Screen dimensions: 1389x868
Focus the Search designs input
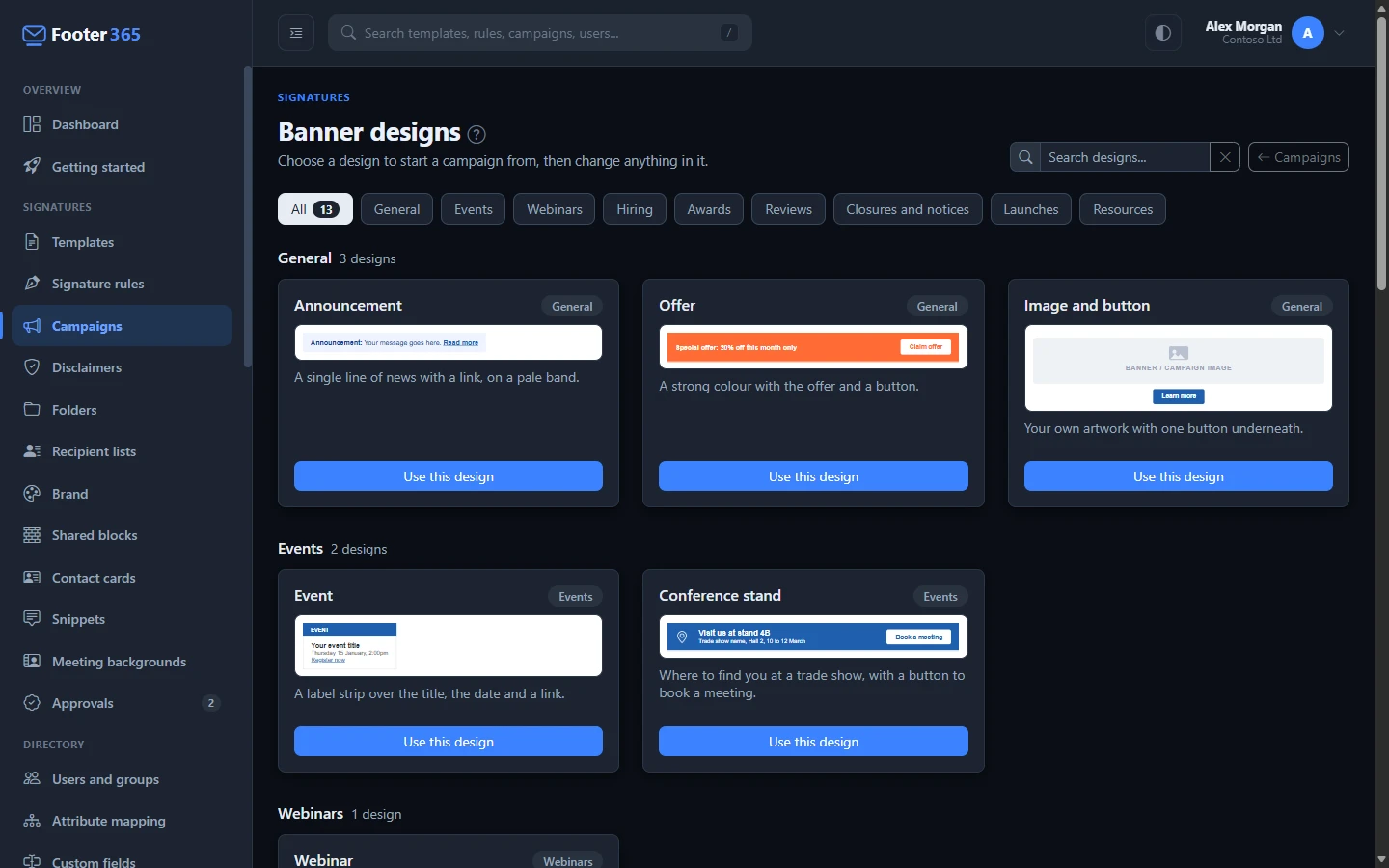[1125, 157]
